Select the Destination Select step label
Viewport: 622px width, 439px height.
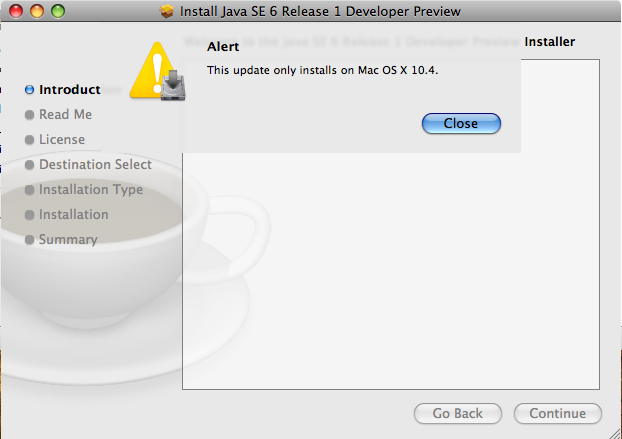pos(95,165)
